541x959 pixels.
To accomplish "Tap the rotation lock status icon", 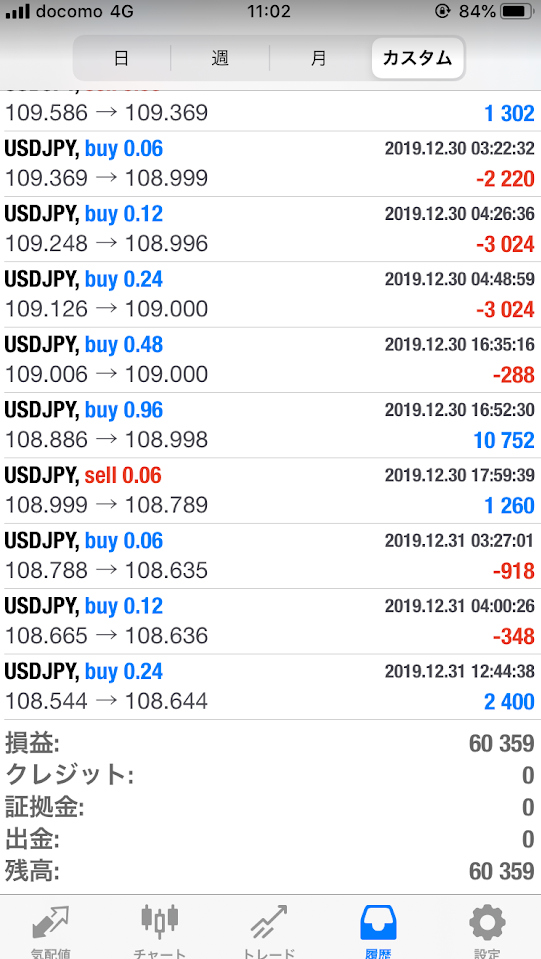I will [x=441, y=11].
